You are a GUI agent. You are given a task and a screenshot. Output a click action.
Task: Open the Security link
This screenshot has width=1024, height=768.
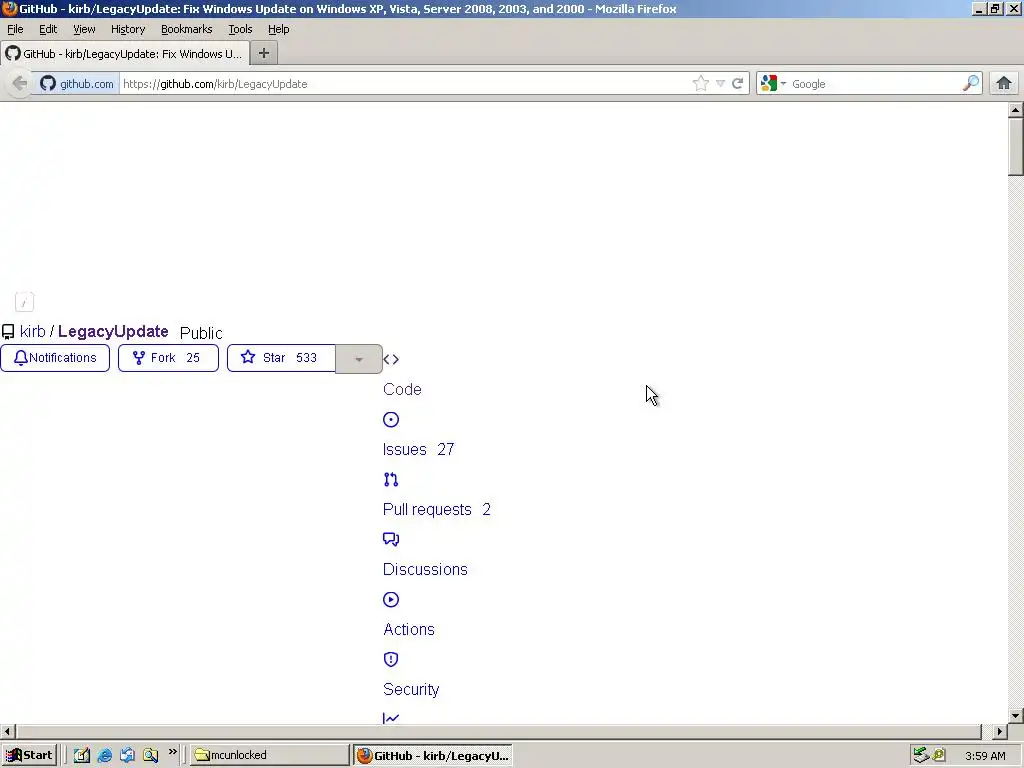(411, 690)
